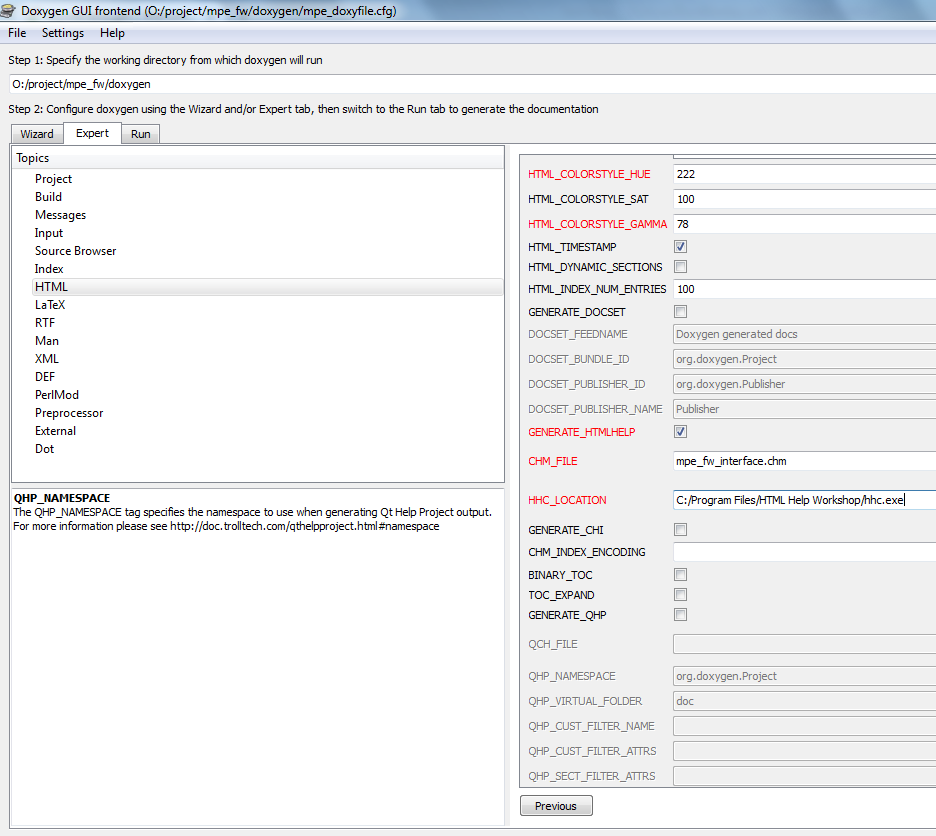The height and width of the screenshot is (836, 936).
Task: Check the TOC_EXPAND option
Action: [681, 595]
